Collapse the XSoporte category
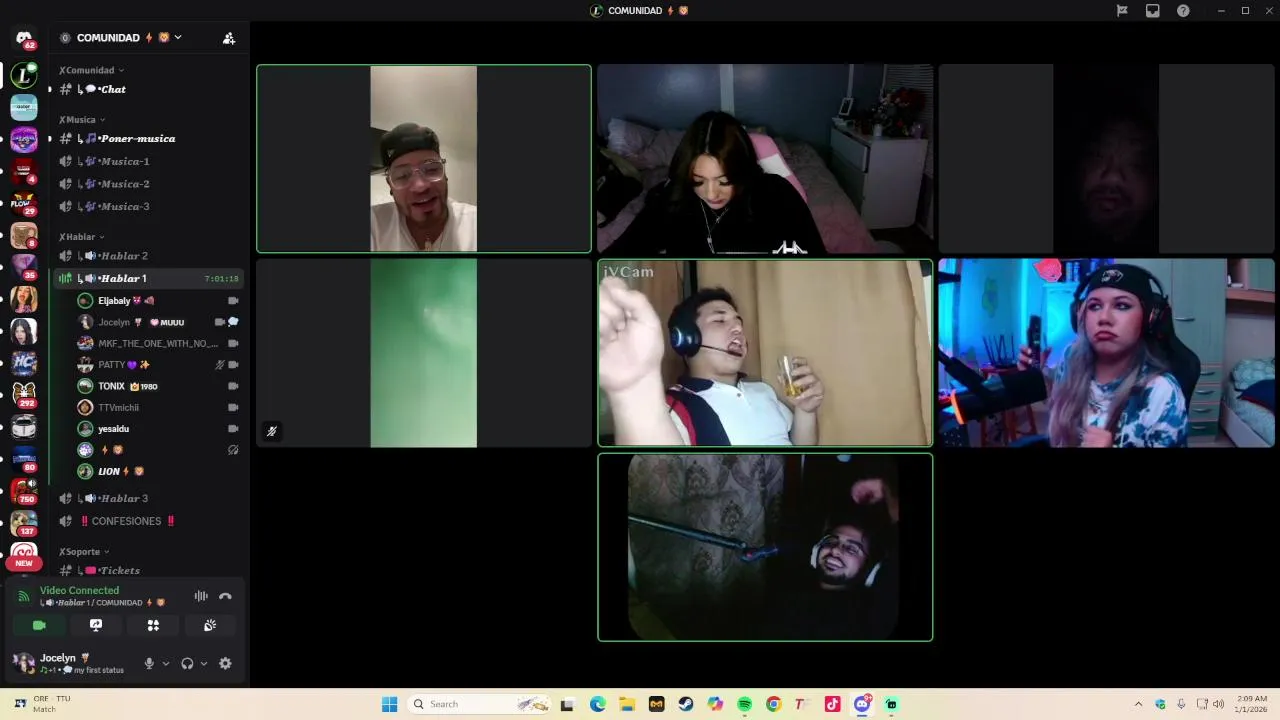 click(84, 552)
